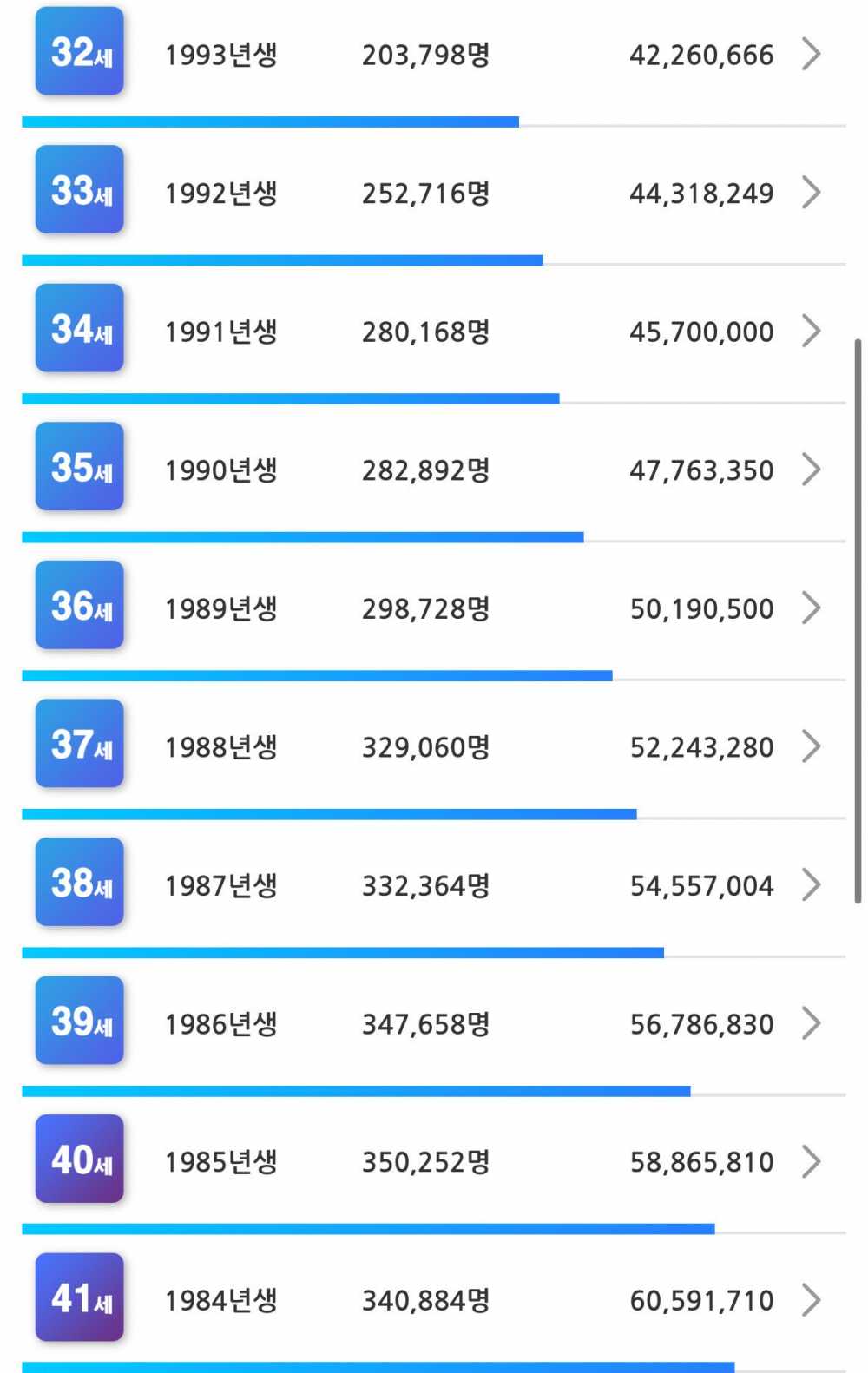Tap the 38세 age badge
Viewport: 868px width, 1373px height.
tap(79, 882)
